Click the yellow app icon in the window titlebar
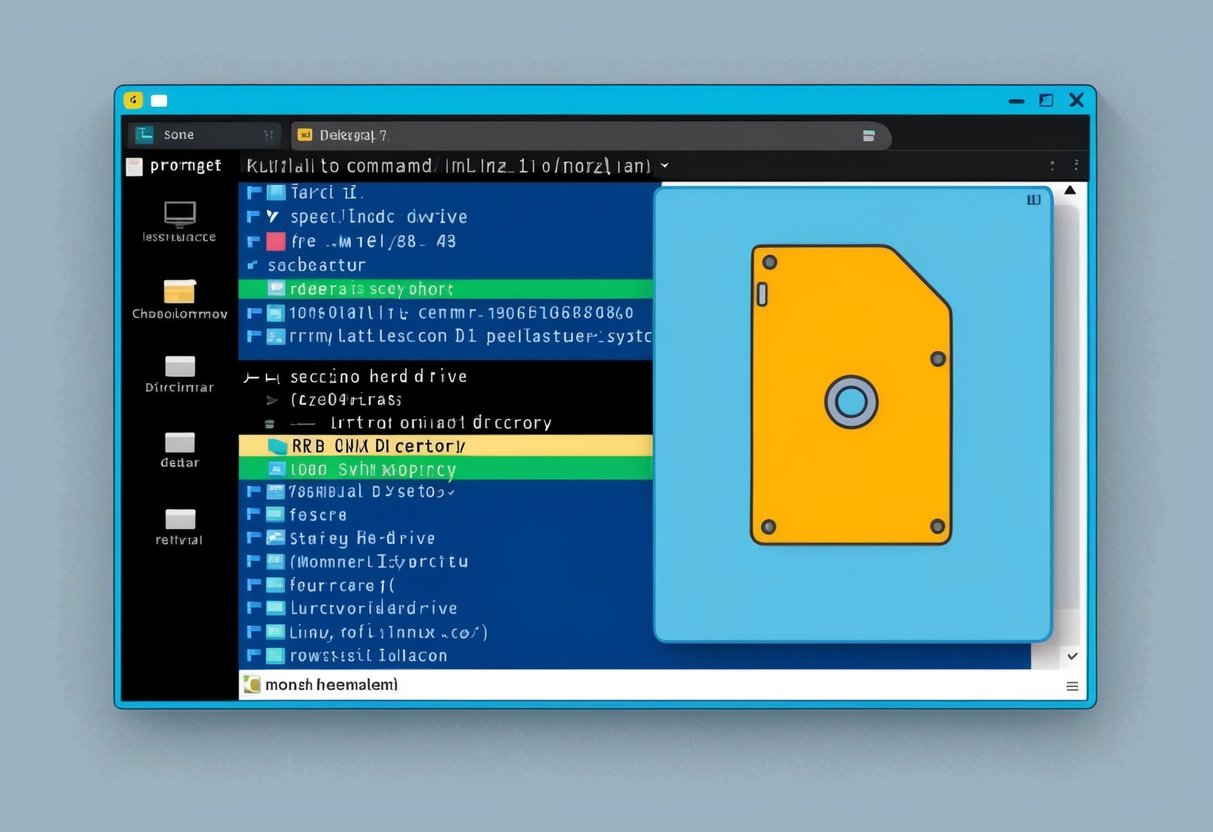 click(x=133, y=100)
